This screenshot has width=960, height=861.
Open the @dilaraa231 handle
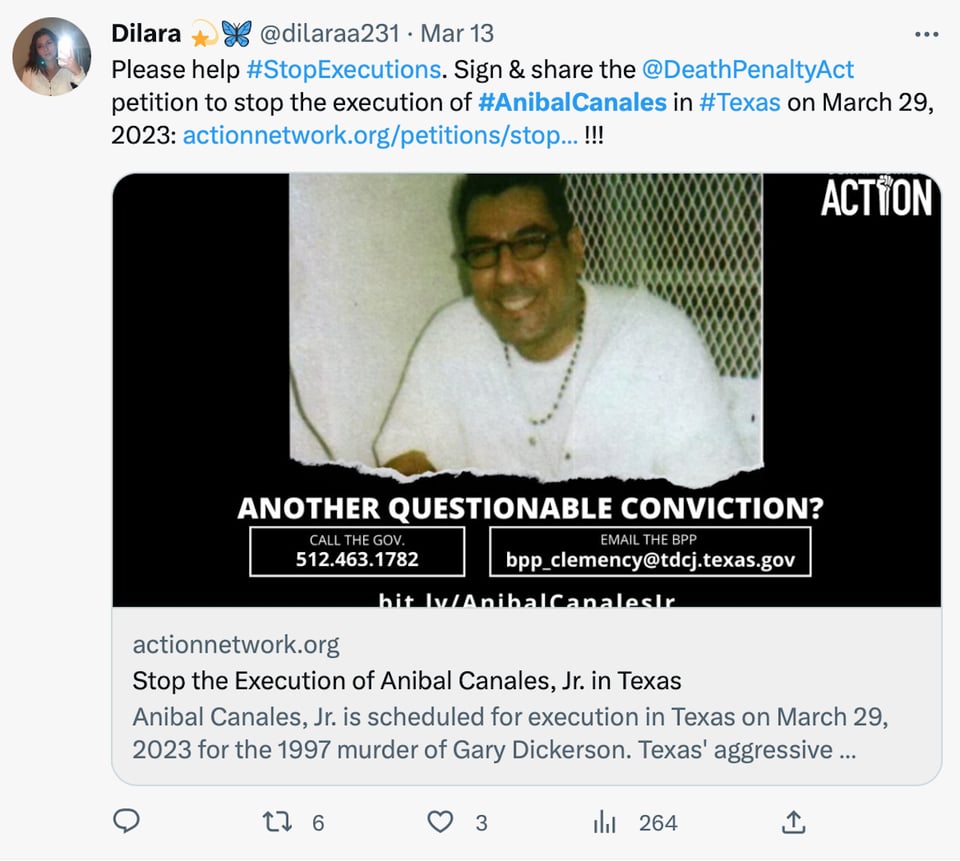(x=329, y=33)
